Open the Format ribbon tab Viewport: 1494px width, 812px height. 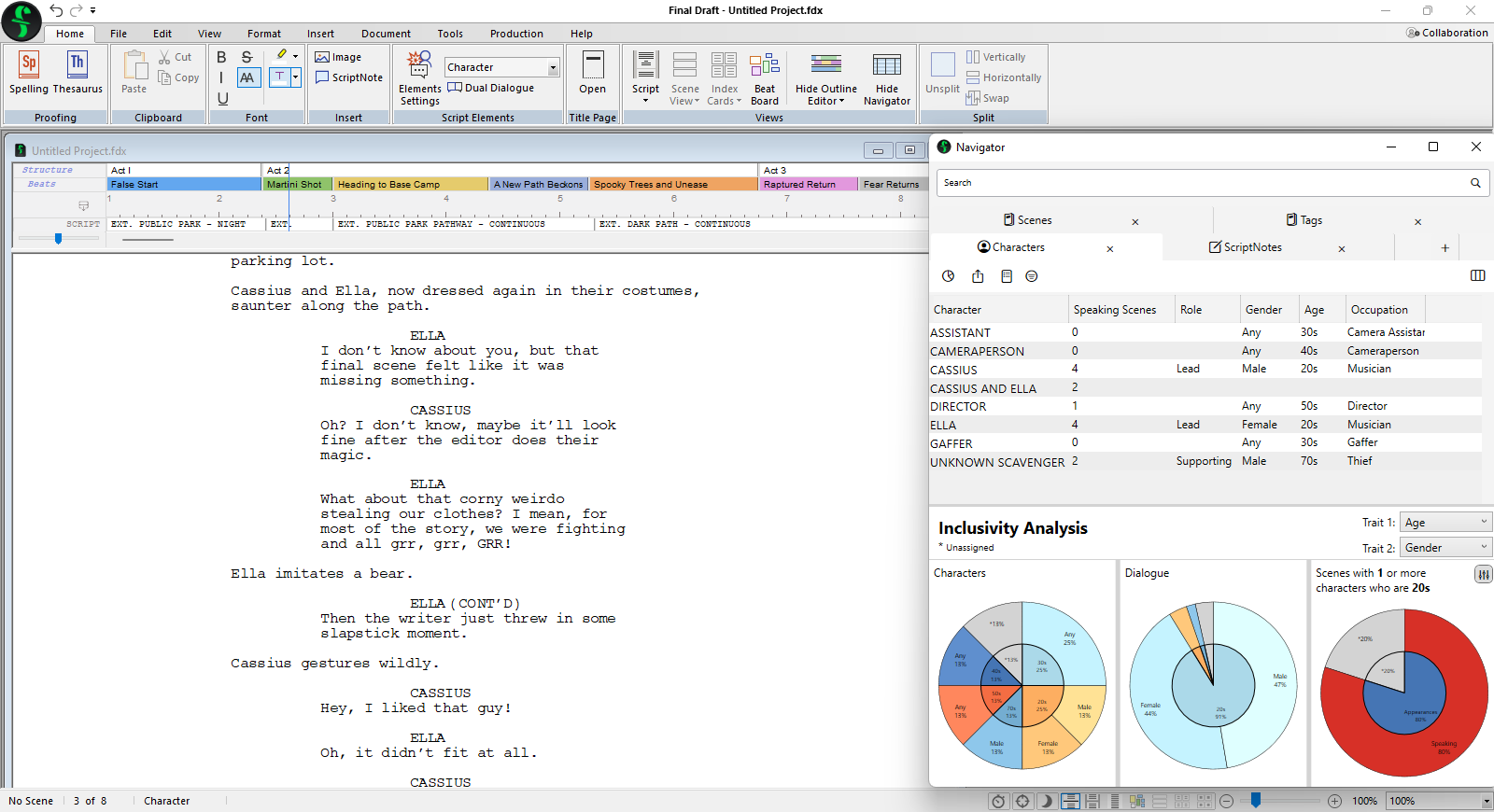pos(264,34)
